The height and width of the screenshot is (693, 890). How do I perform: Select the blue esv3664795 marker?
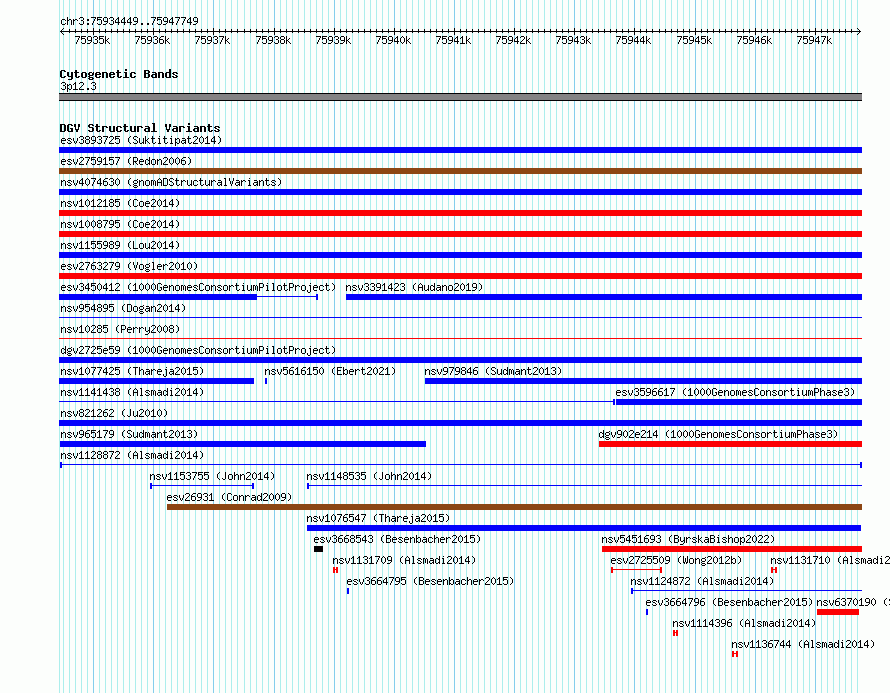click(x=348, y=591)
